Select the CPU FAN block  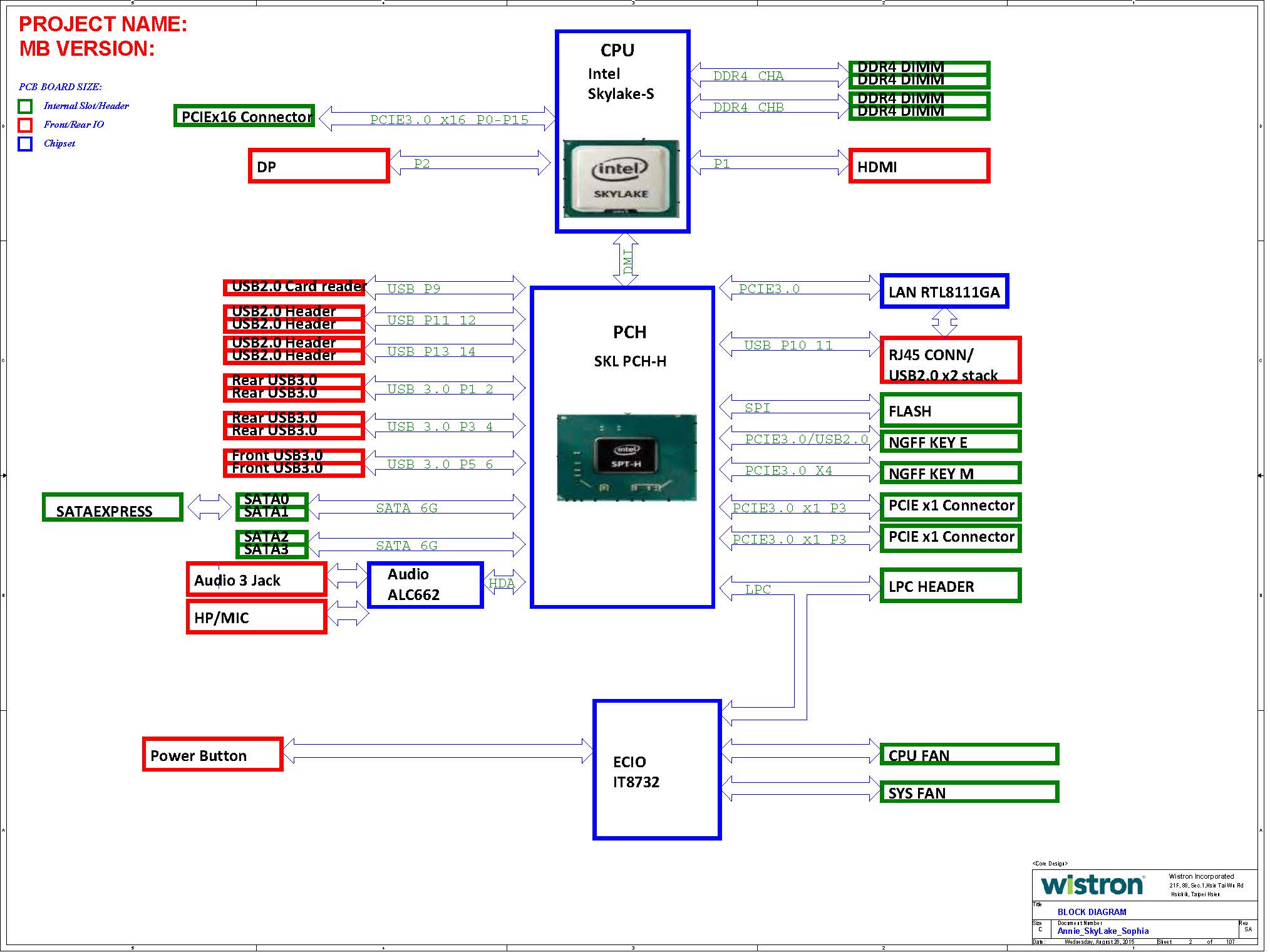[x=969, y=755]
